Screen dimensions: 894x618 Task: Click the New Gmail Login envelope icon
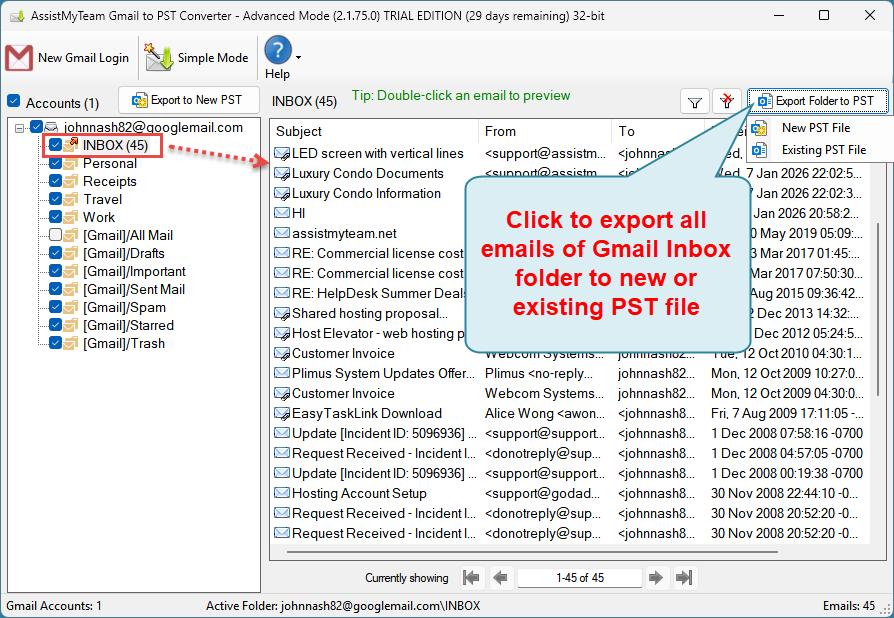pyautogui.click(x=19, y=58)
